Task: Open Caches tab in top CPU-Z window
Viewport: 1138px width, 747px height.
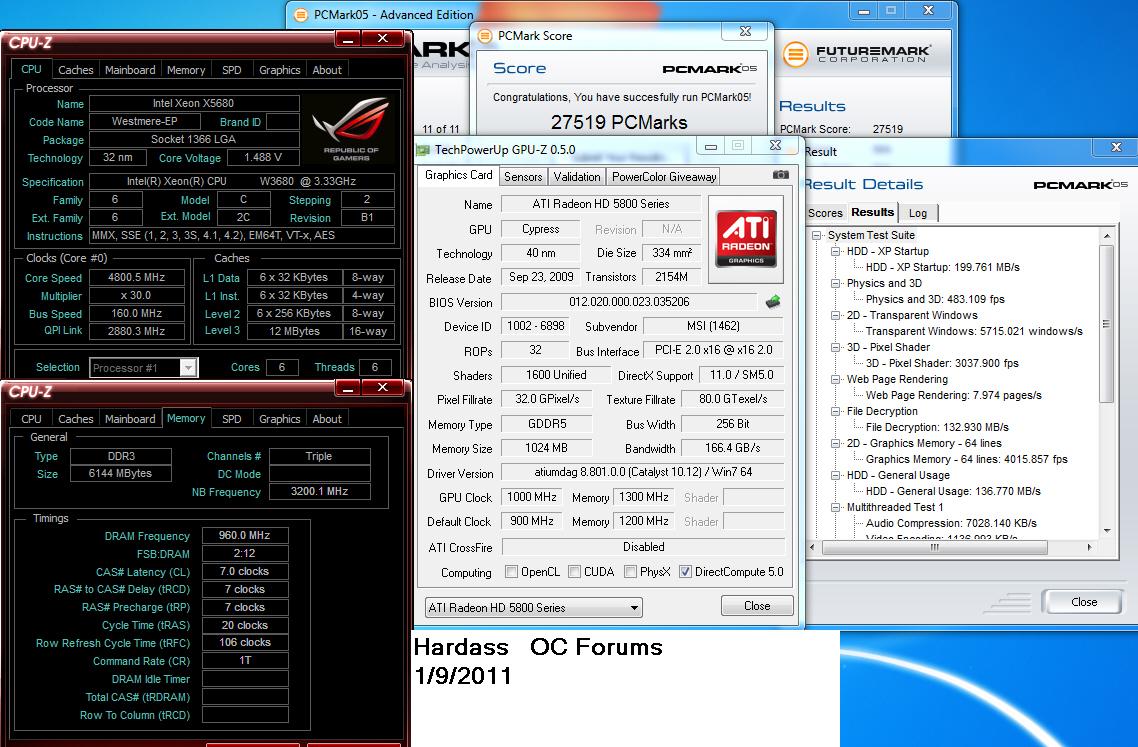Action: point(75,70)
